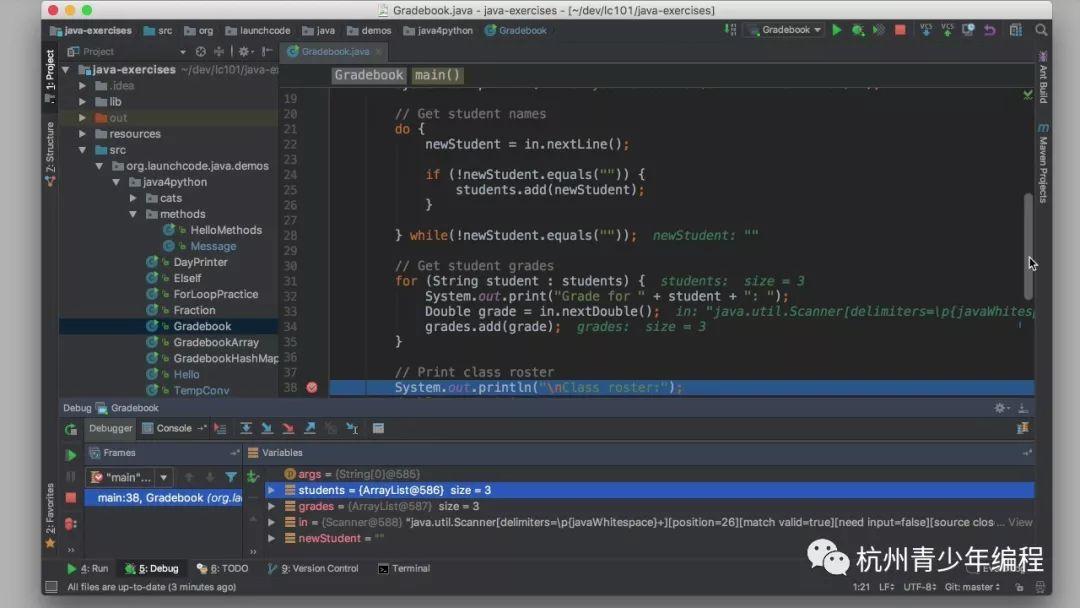Image resolution: width=1080 pixels, height=608 pixels.
Task: Expand the grades variable node
Action: pyautogui.click(x=271, y=506)
